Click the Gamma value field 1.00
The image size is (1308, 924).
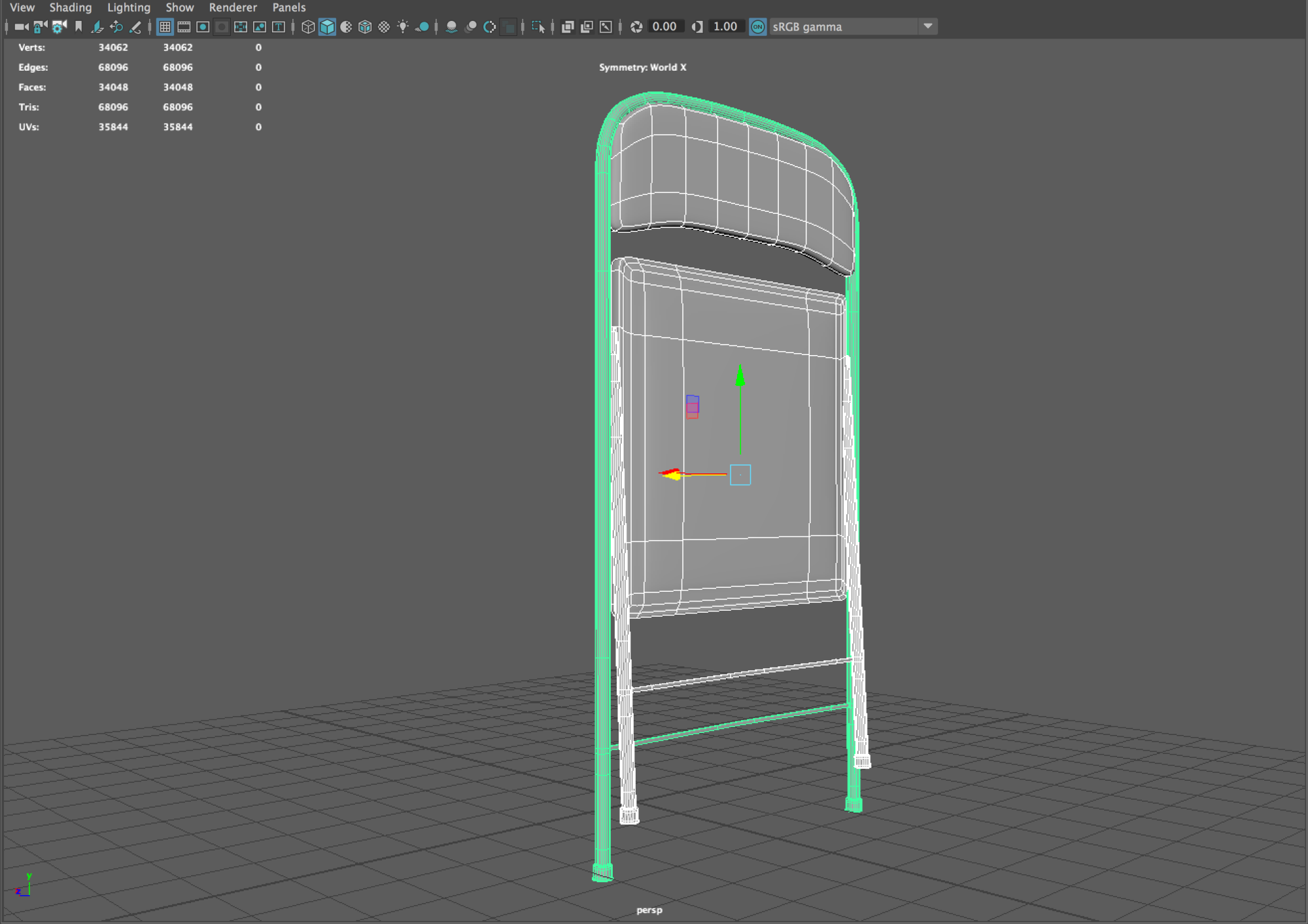click(726, 27)
